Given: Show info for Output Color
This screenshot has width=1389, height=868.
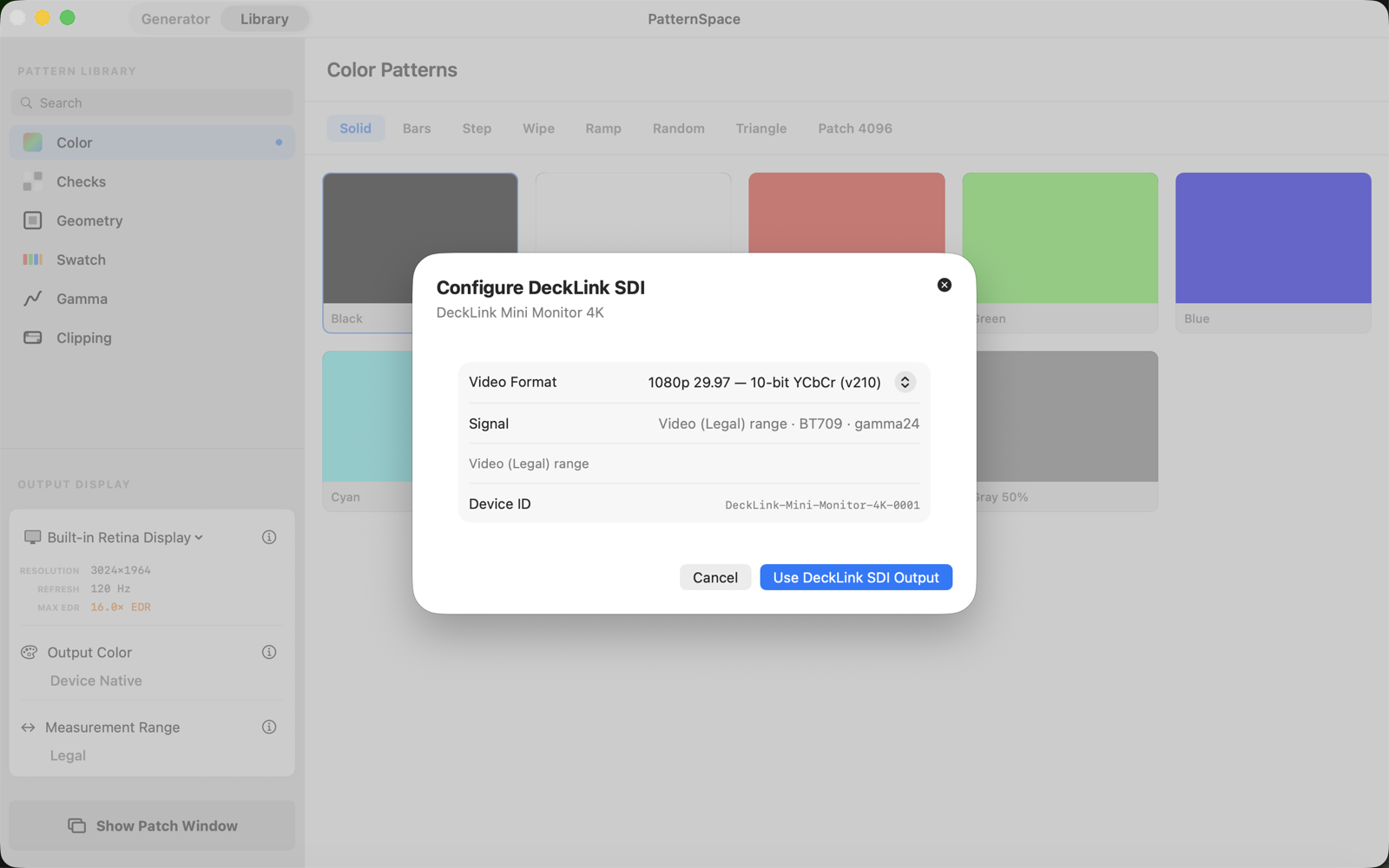Looking at the screenshot, I should coord(269,652).
